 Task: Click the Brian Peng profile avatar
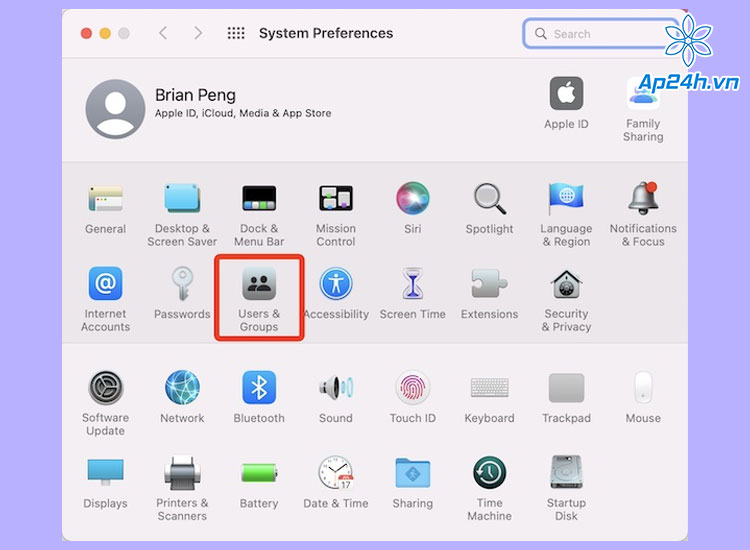point(115,109)
